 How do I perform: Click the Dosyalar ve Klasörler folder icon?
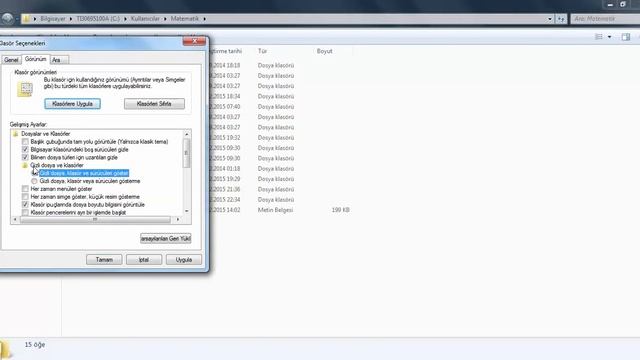pos(16,133)
